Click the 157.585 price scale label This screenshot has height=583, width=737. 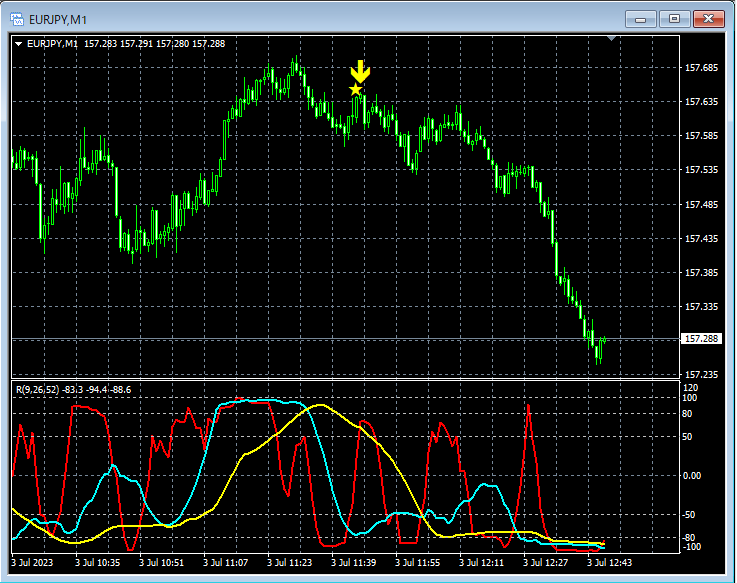(x=701, y=135)
